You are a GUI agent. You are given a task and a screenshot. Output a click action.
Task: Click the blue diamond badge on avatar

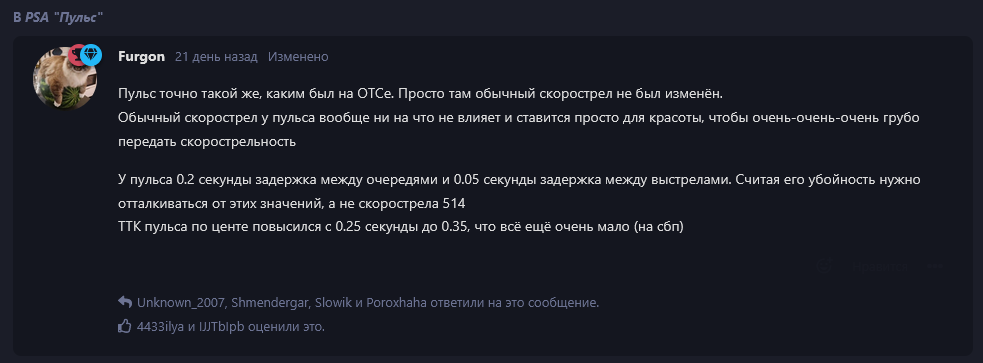coord(91,55)
